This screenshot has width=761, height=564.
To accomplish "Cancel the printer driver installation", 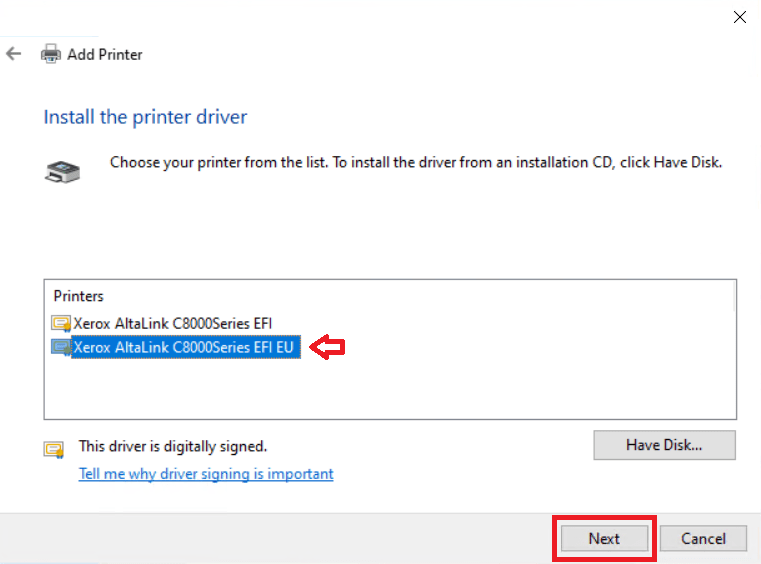I will (703, 538).
